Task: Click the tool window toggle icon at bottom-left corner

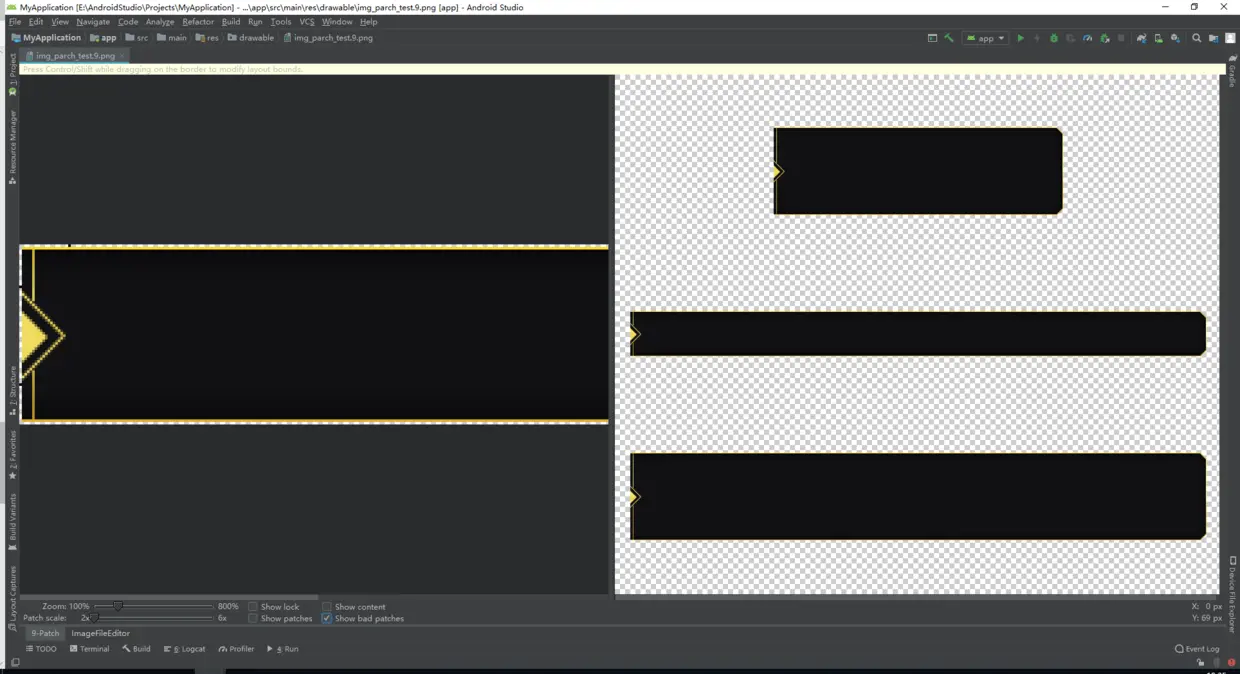Action: click(x=15, y=662)
